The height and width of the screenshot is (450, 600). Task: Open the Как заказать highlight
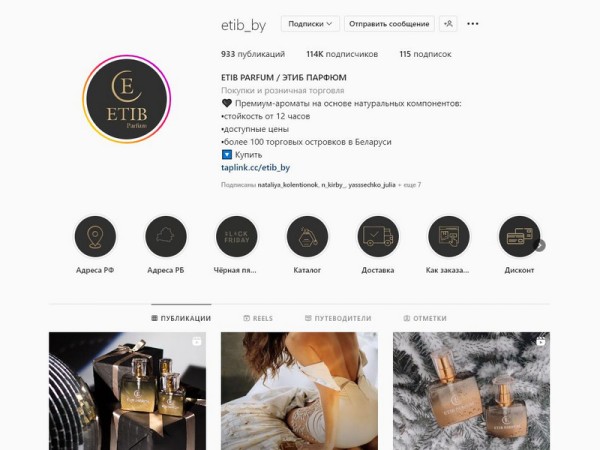(448, 236)
